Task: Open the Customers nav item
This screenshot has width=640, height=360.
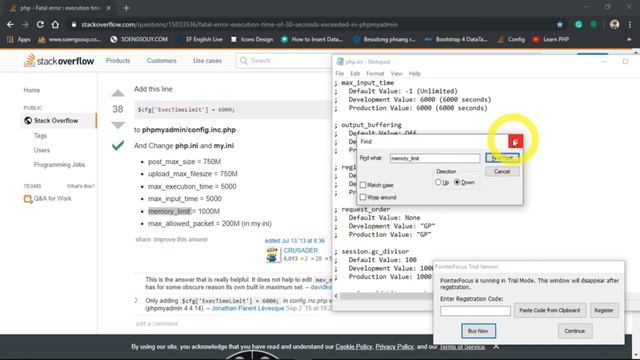Action: pos(162,61)
